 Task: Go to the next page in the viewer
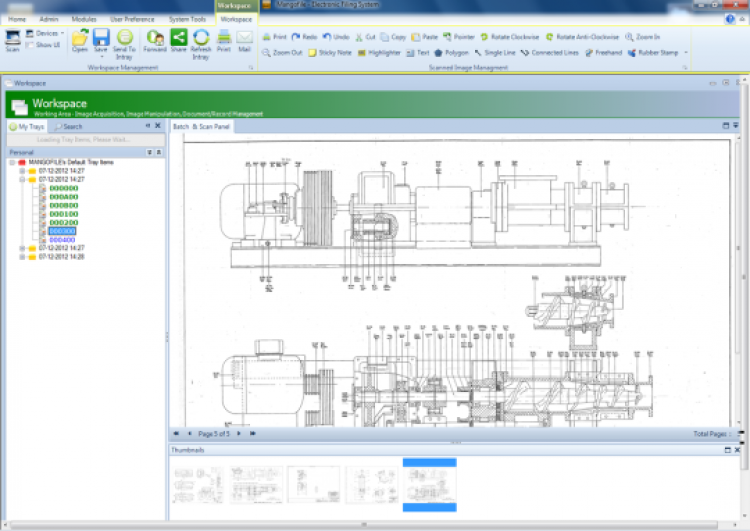coord(238,433)
